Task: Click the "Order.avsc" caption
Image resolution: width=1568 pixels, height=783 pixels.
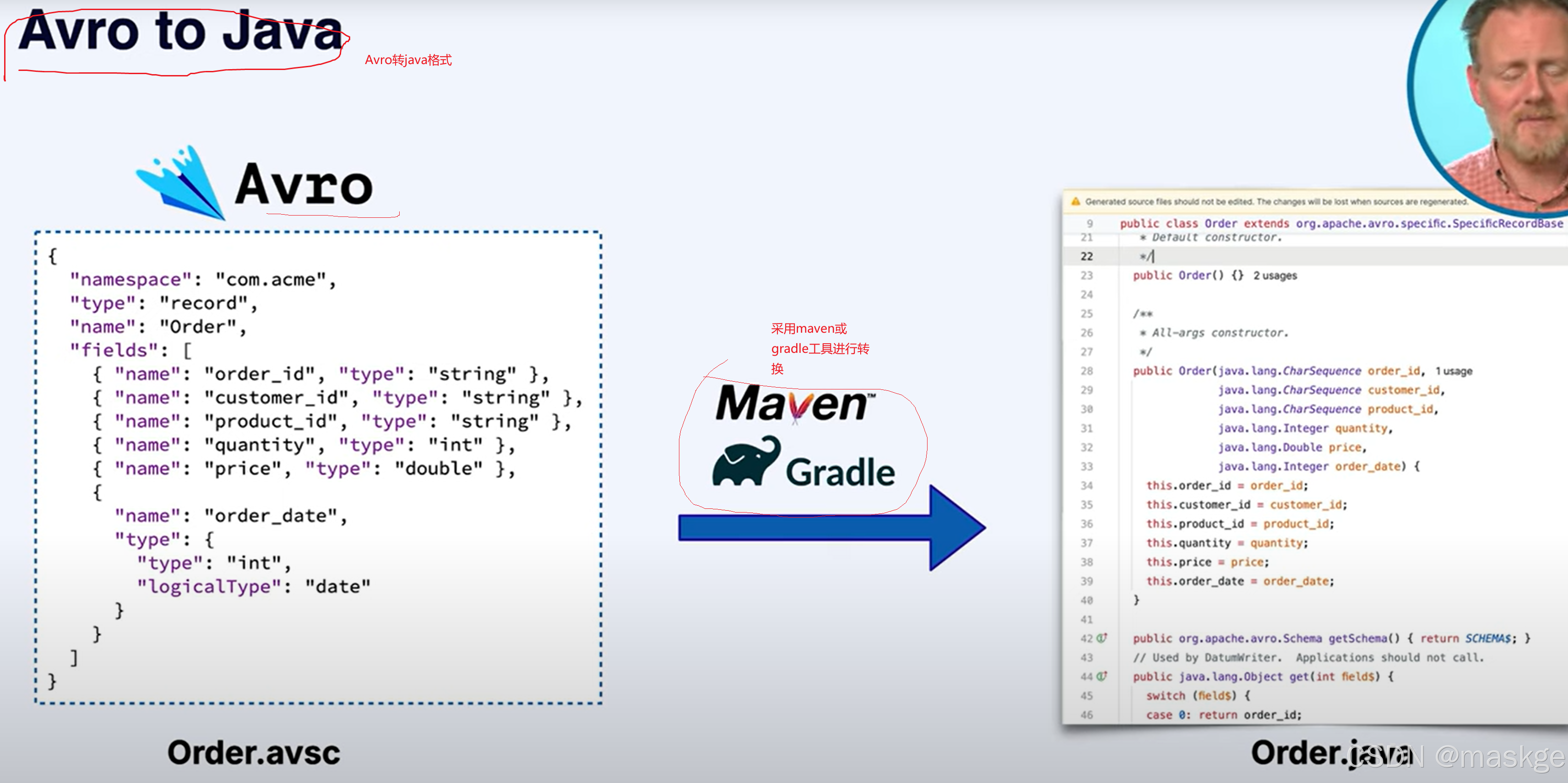Action: (254, 753)
